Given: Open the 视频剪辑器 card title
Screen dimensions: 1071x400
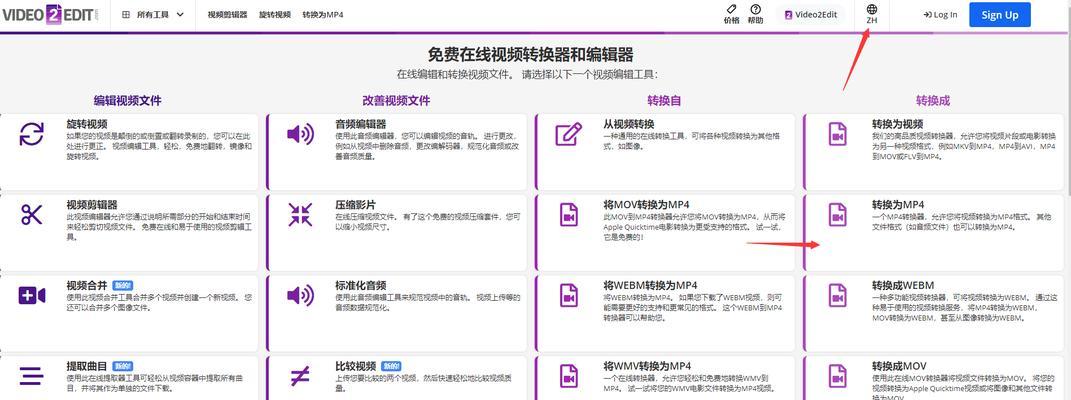Looking at the screenshot, I should tap(92, 205).
